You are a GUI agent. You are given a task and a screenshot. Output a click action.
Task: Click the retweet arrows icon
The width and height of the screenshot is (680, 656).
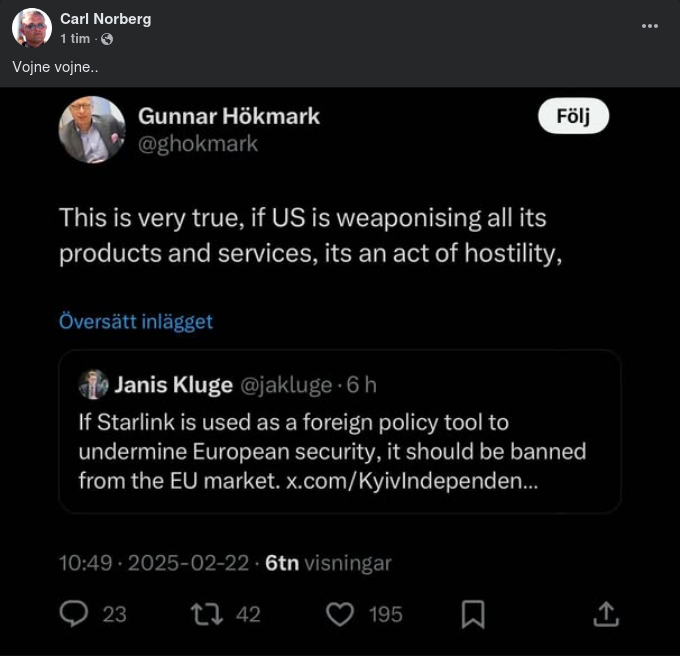tap(206, 613)
